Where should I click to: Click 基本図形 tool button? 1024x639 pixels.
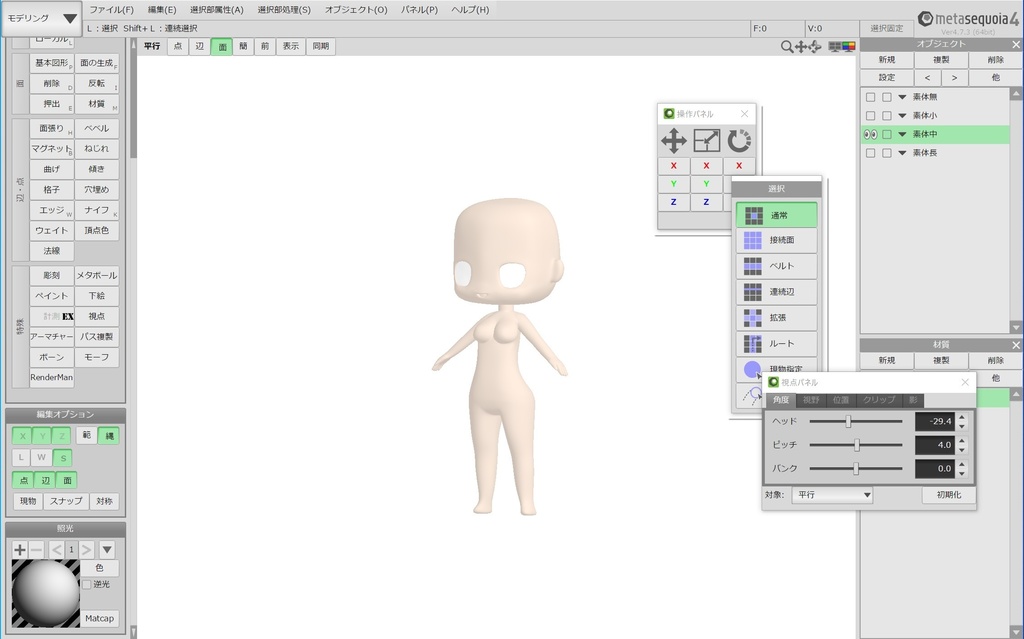click(52, 63)
